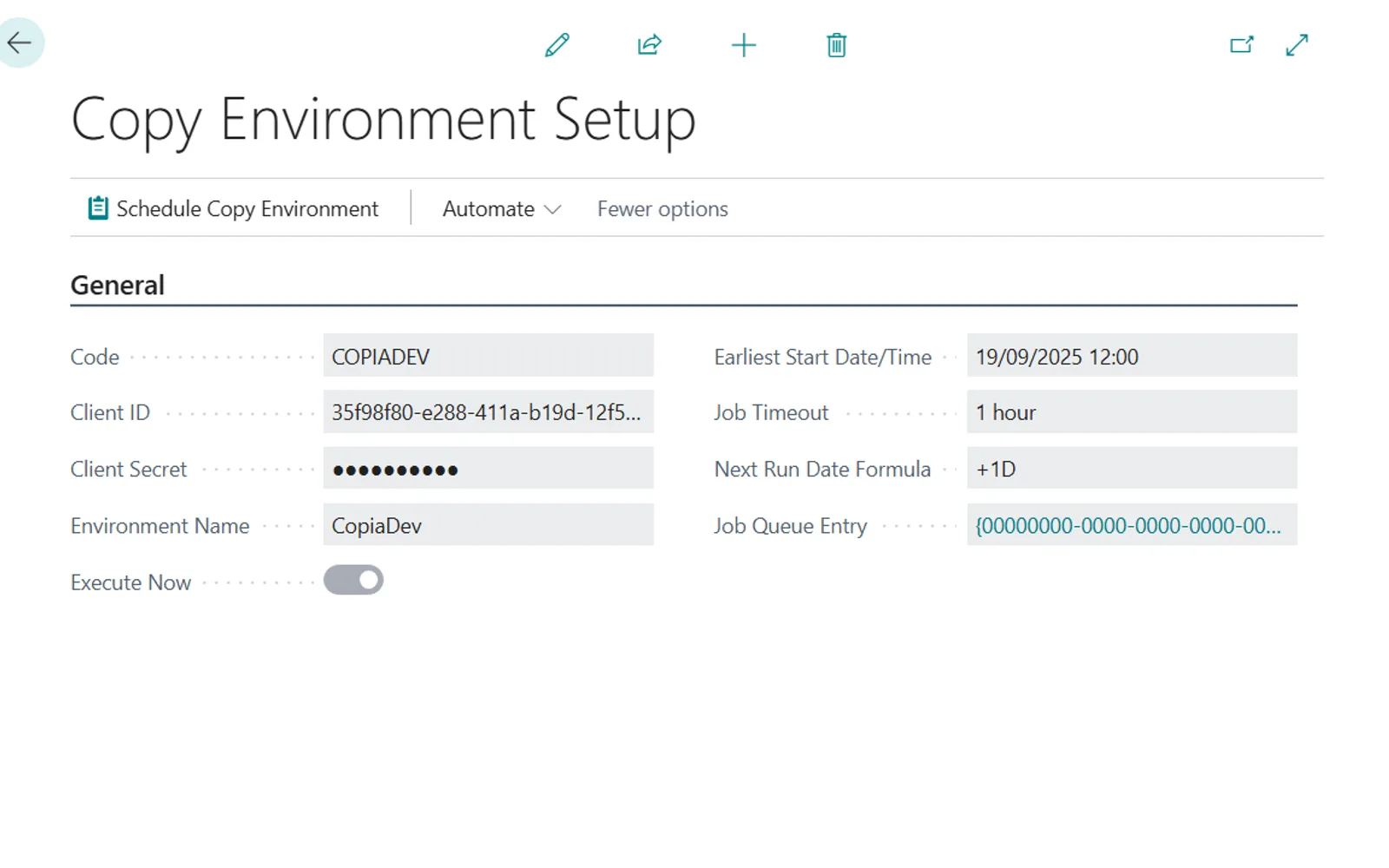Click Fewer options

[662, 208]
